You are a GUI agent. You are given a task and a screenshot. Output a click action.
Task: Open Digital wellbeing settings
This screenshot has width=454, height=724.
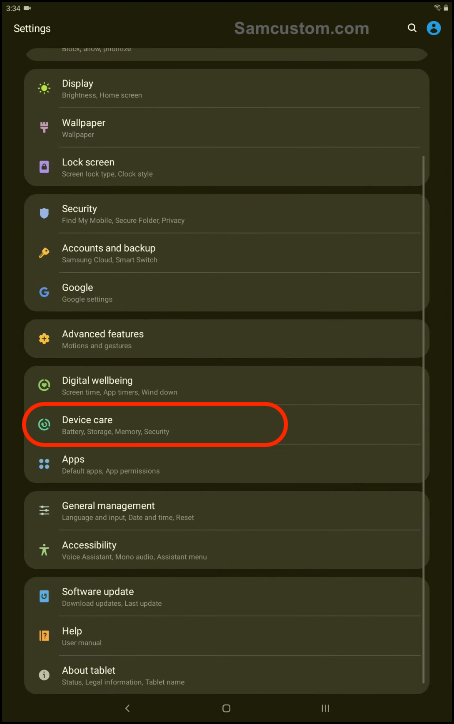tap(226, 386)
